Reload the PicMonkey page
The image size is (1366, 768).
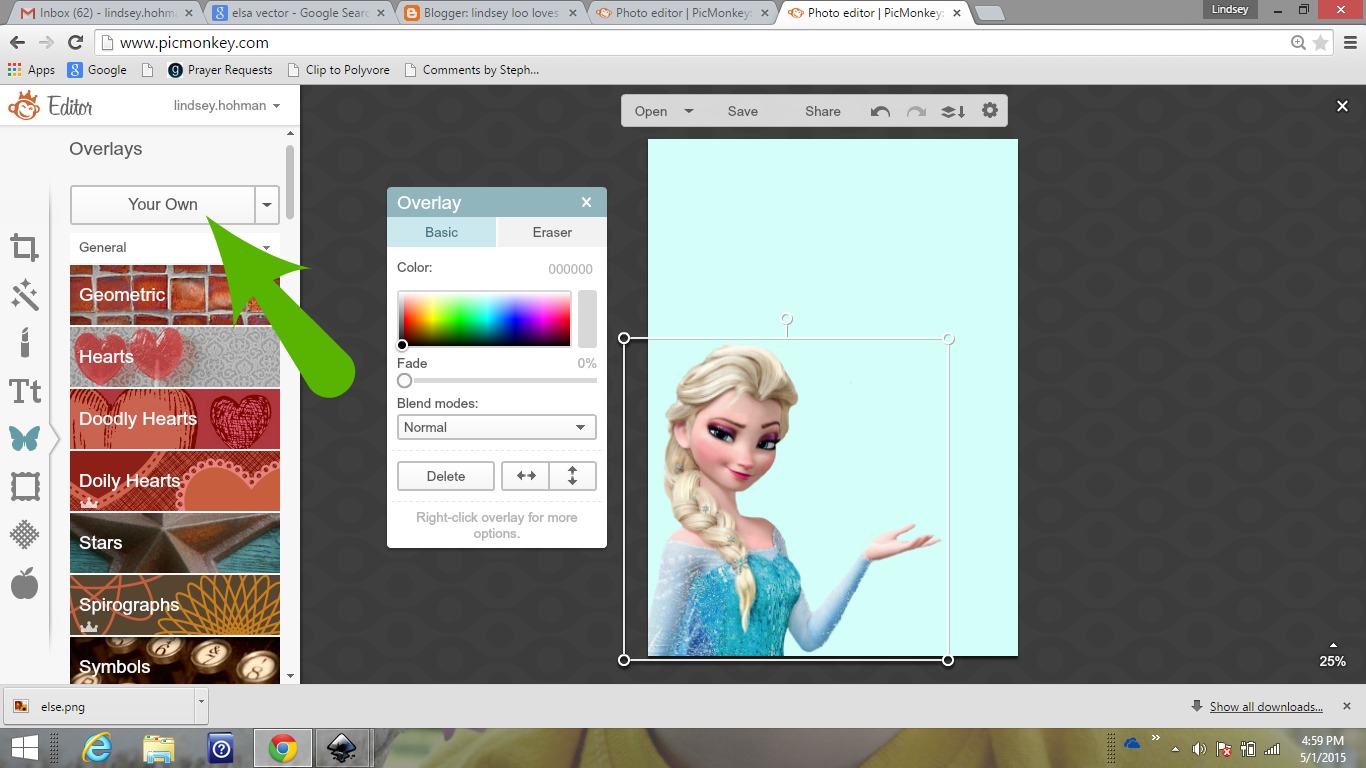pyautogui.click(x=75, y=43)
